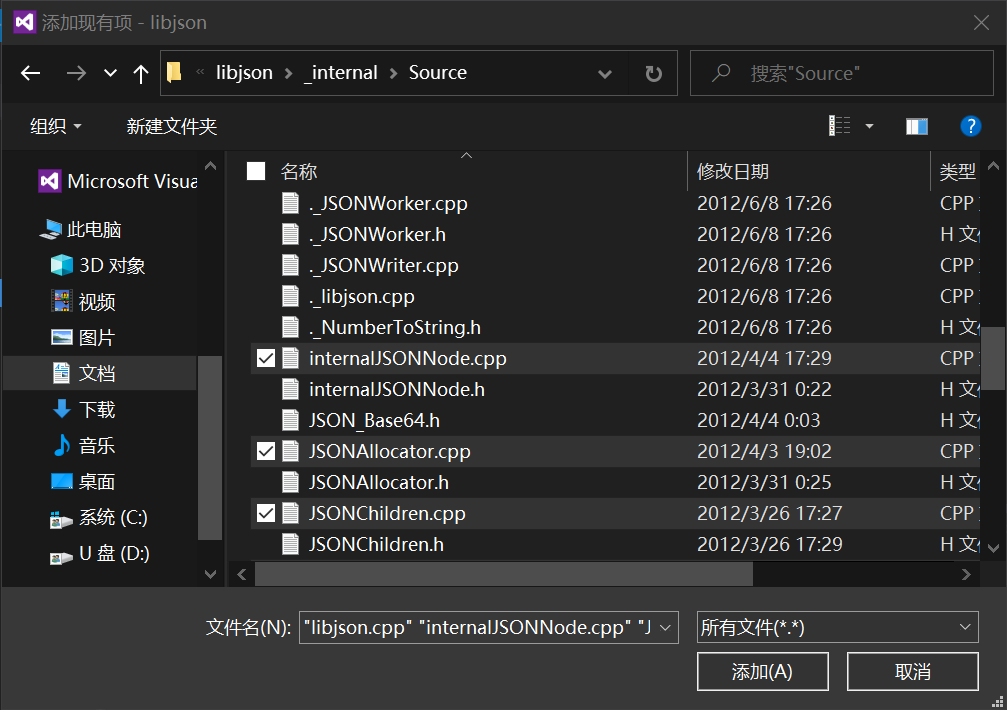This screenshot has height=710, width=1007.
Task: Uncheck the JSONAllocator.cpp checkbox
Action: click(266, 451)
